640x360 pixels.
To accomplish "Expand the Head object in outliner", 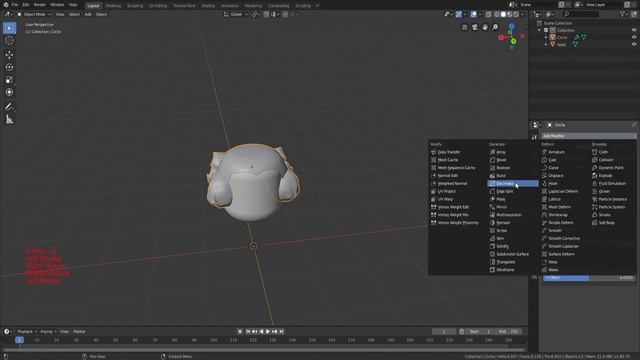I will pos(546,44).
